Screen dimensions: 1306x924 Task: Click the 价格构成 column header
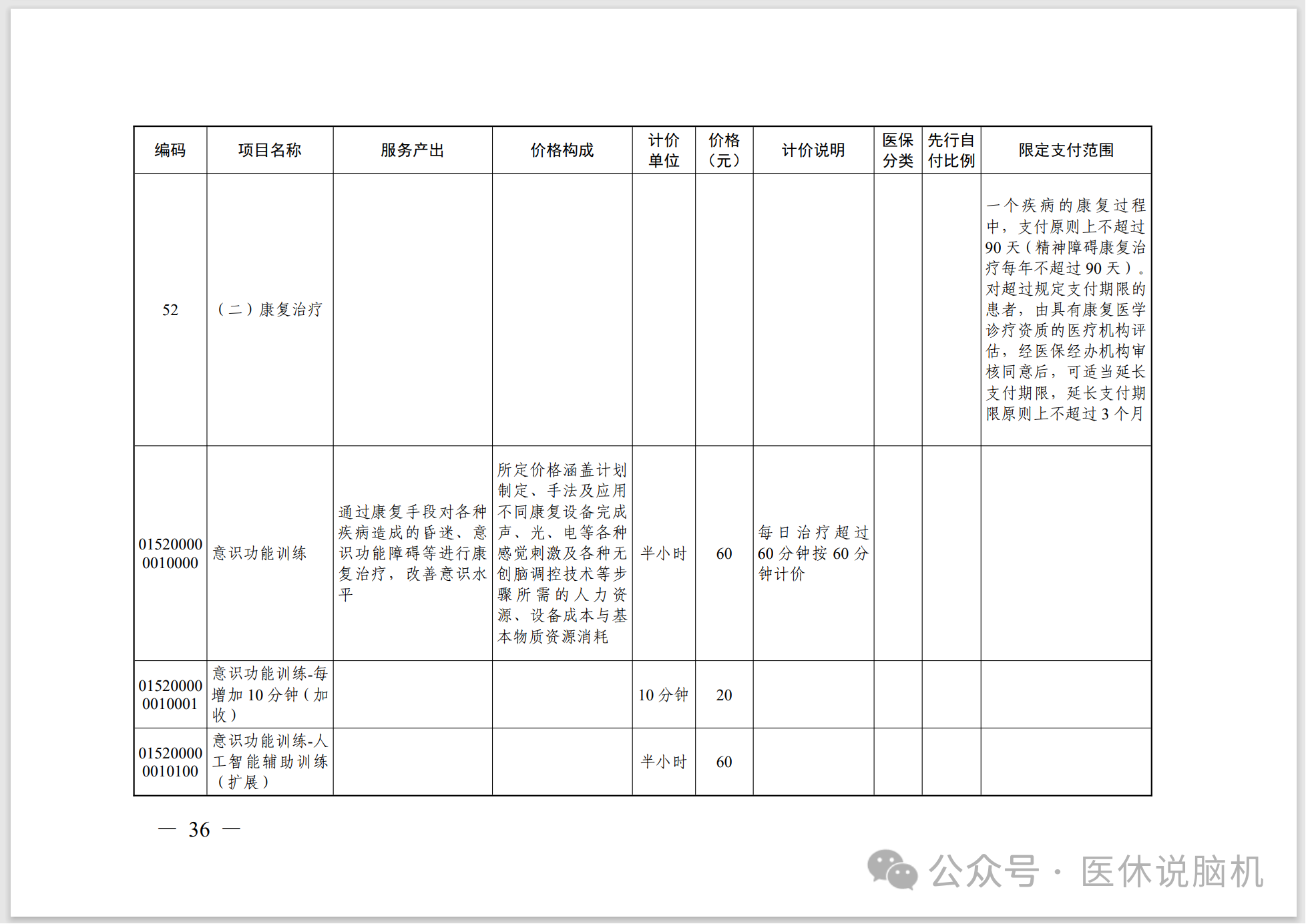point(562,150)
